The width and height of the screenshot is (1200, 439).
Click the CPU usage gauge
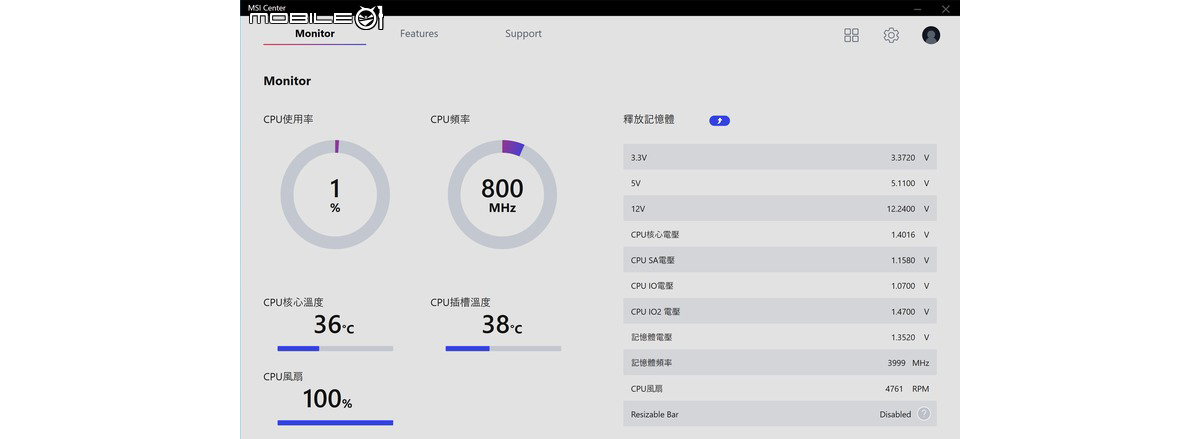(335, 194)
